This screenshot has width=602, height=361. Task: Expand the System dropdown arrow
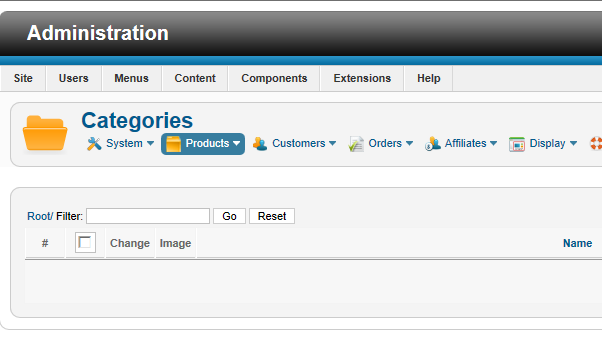(150, 144)
